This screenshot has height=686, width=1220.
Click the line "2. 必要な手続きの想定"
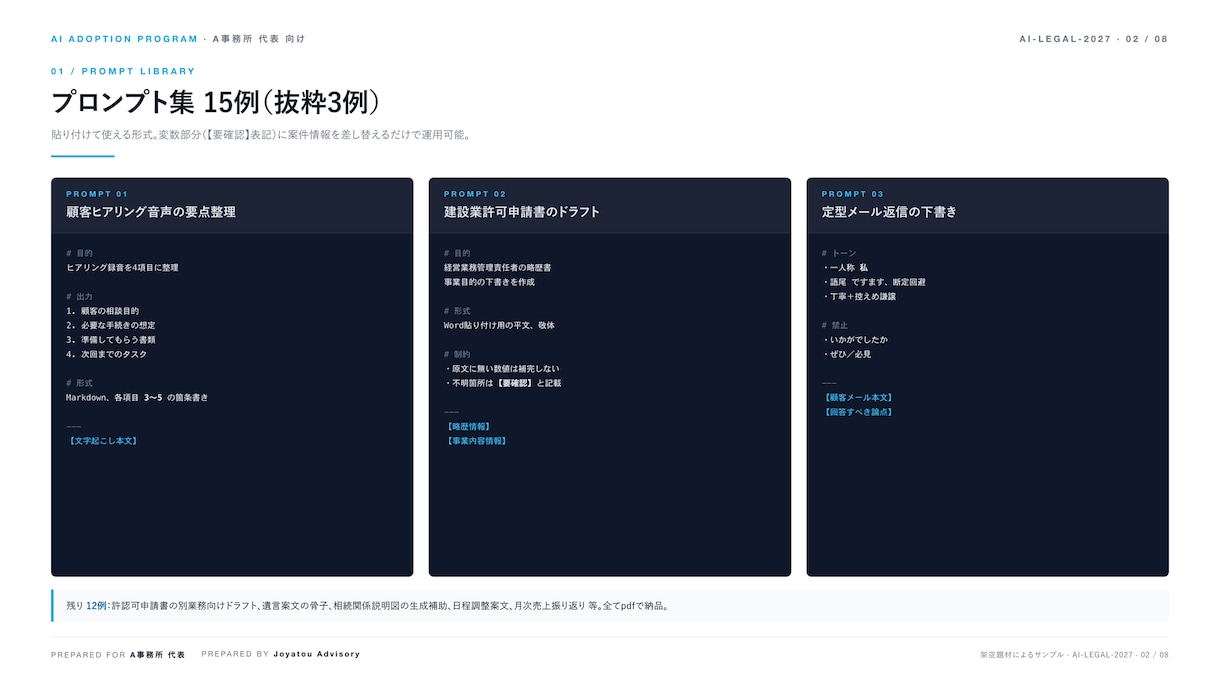click(110, 326)
